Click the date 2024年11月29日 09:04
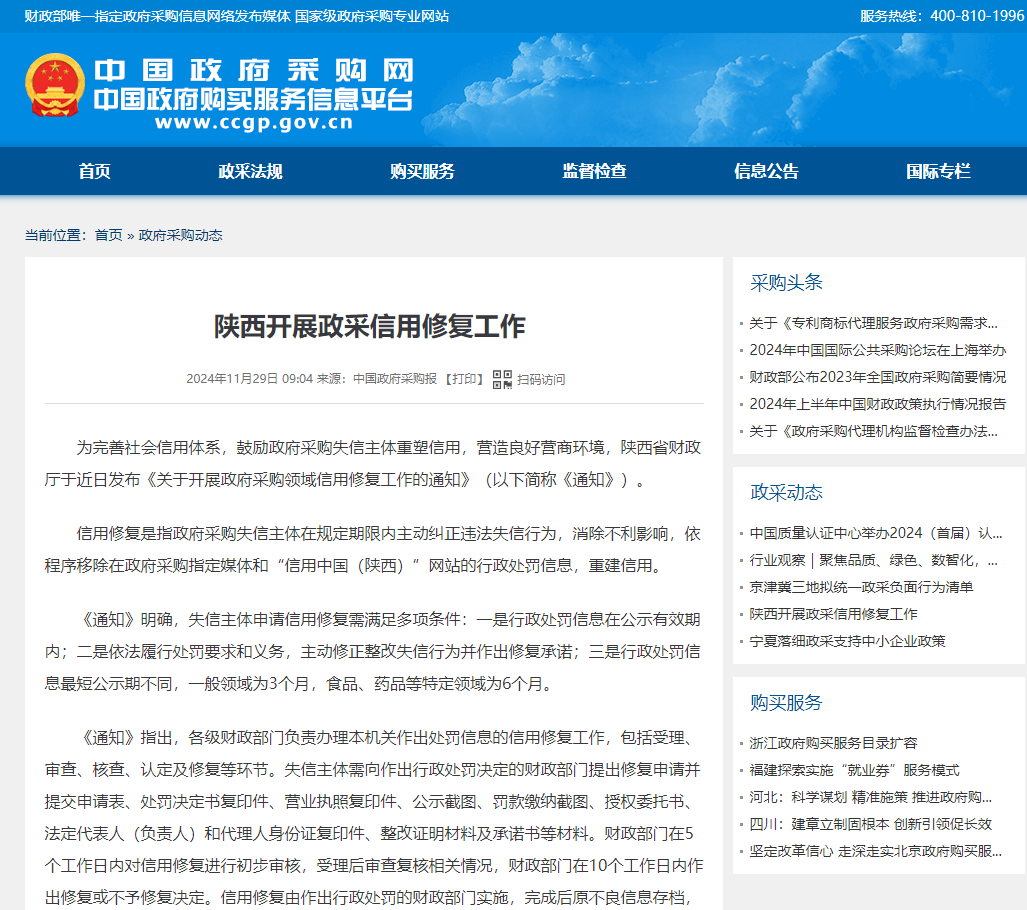Viewport: 1027px width, 910px height. pyautogui.click(x=250, y=379)
